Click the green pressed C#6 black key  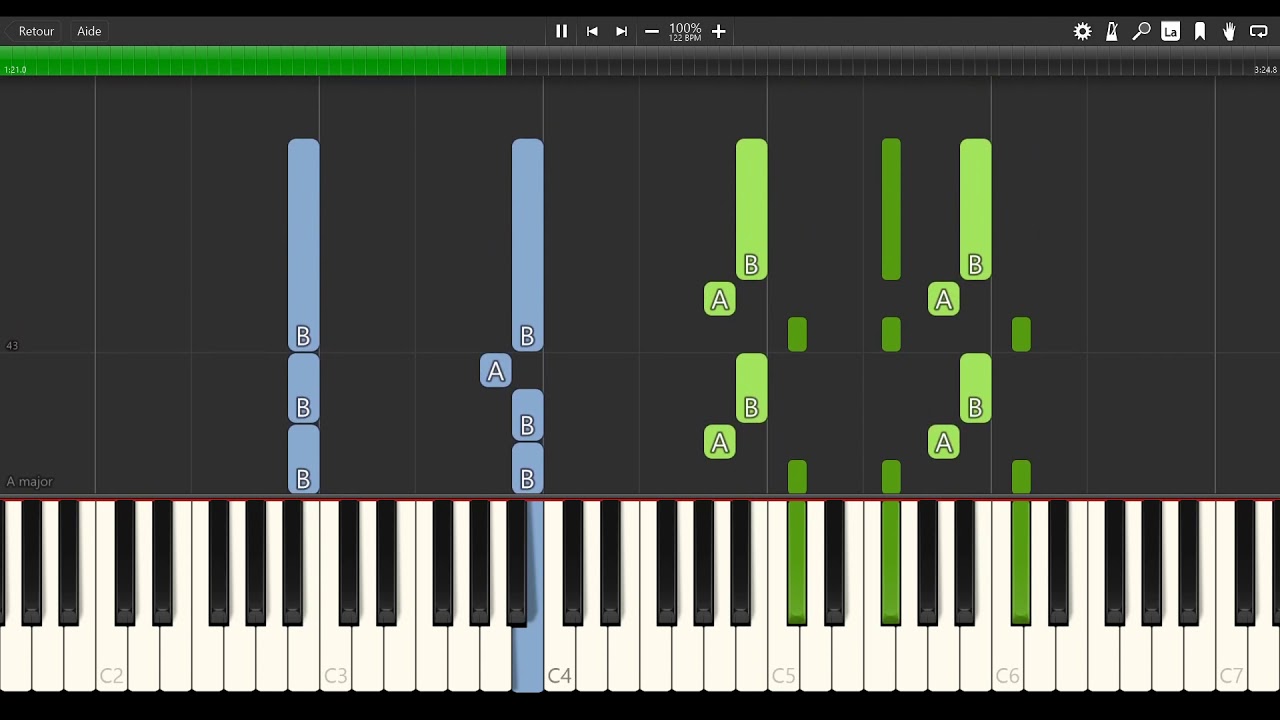[x=1021, y=562]
